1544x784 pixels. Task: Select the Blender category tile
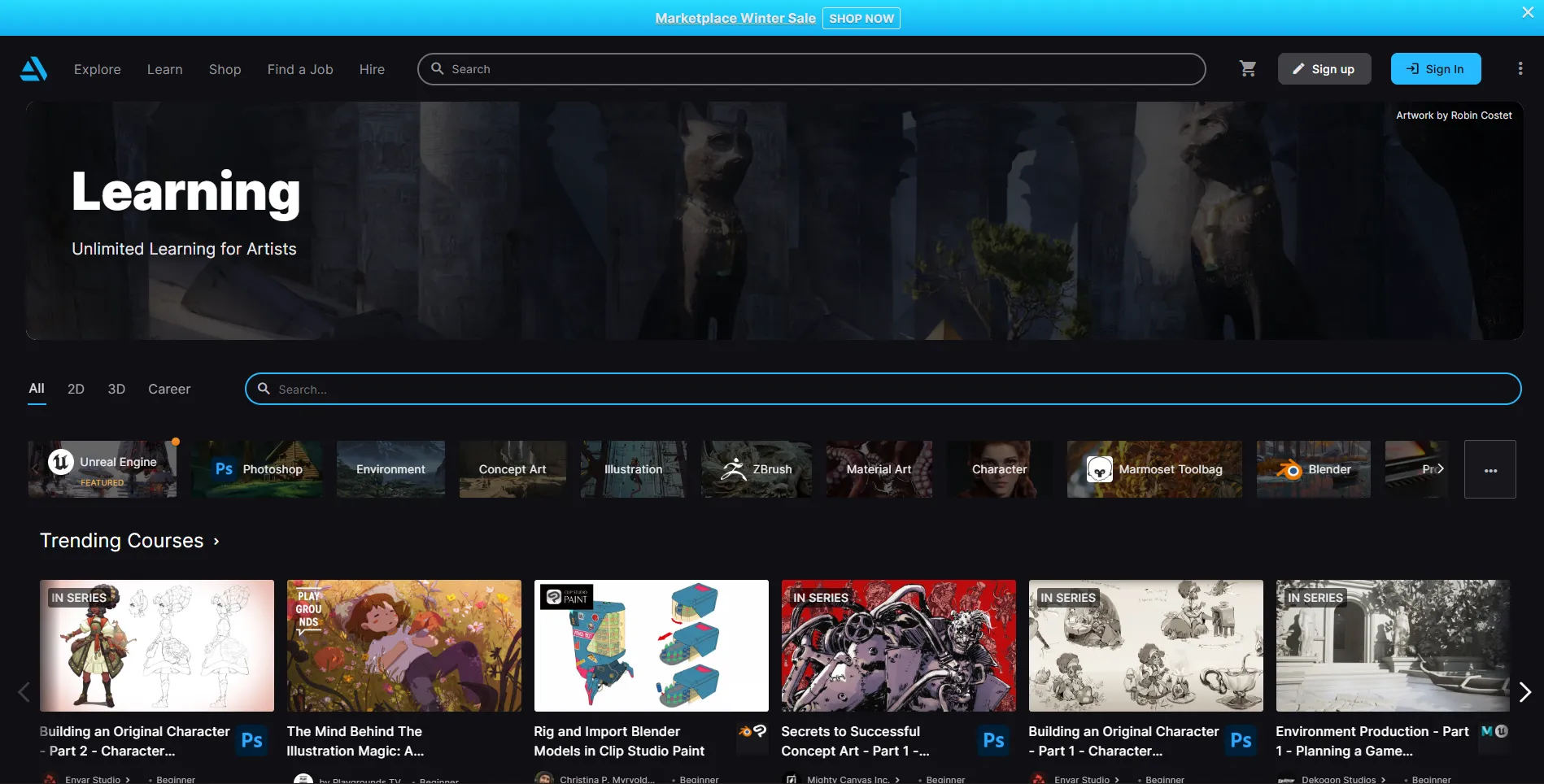pyautogui.click(x=1313, y=469)
